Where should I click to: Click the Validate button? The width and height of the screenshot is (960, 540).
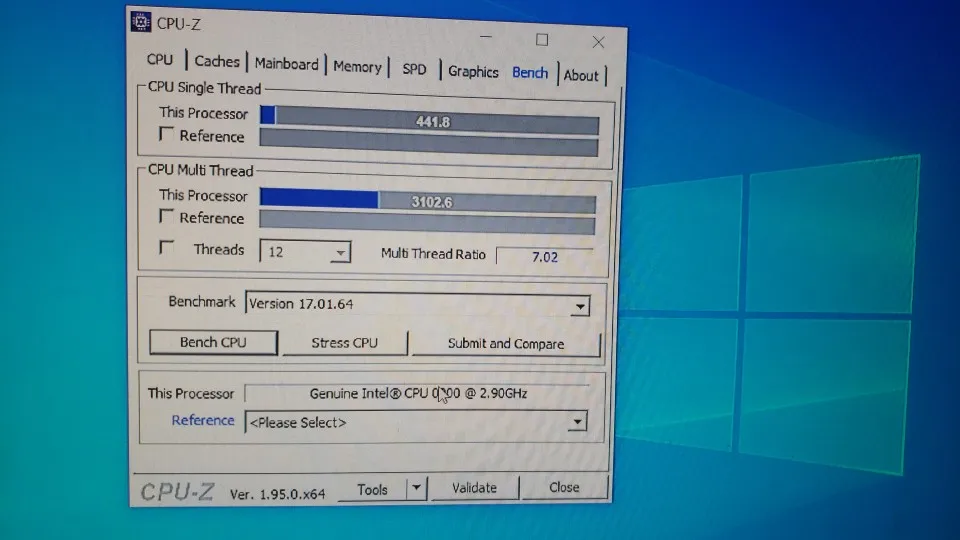(x=474, y=488)
